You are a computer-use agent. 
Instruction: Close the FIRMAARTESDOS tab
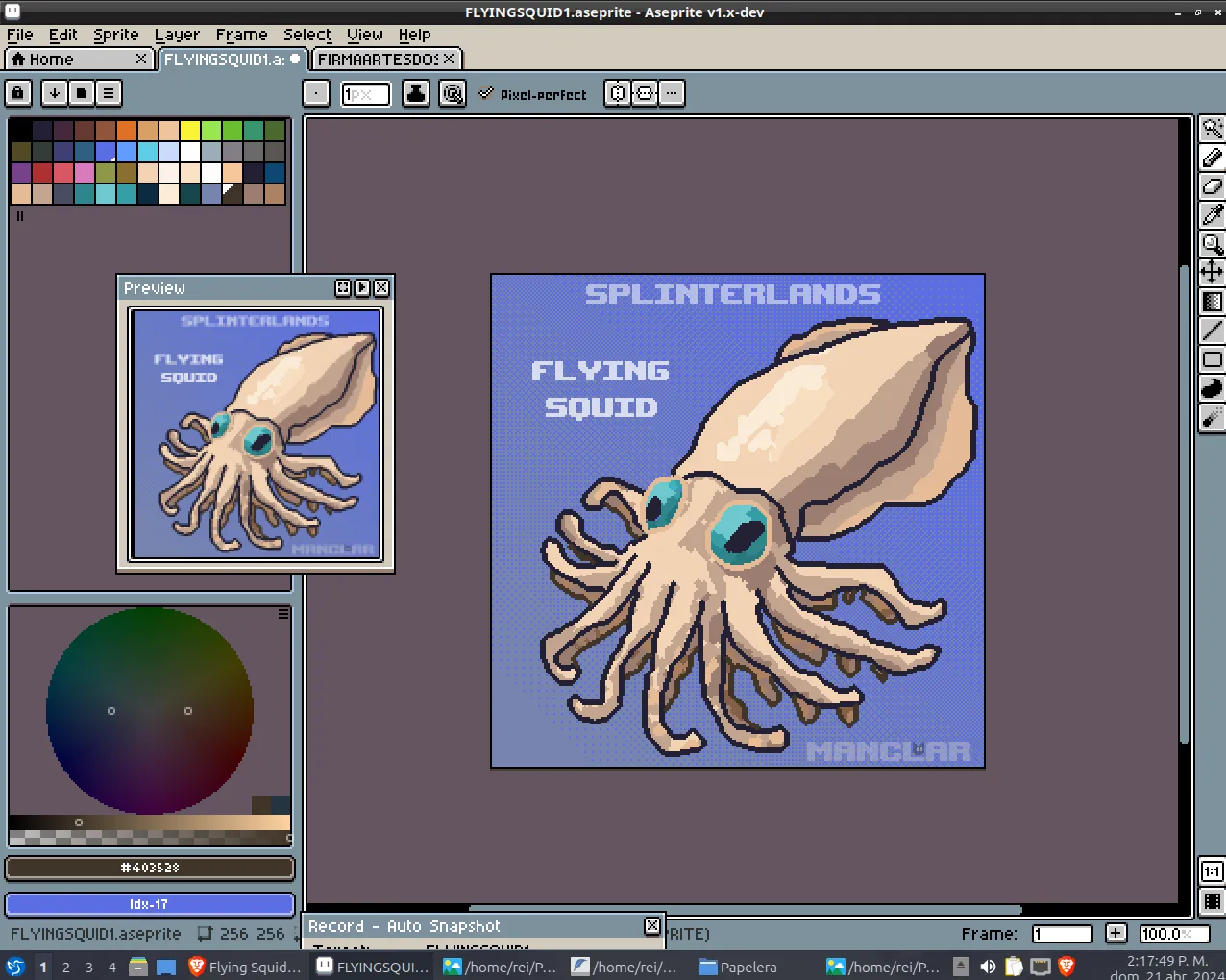[449, 60]
